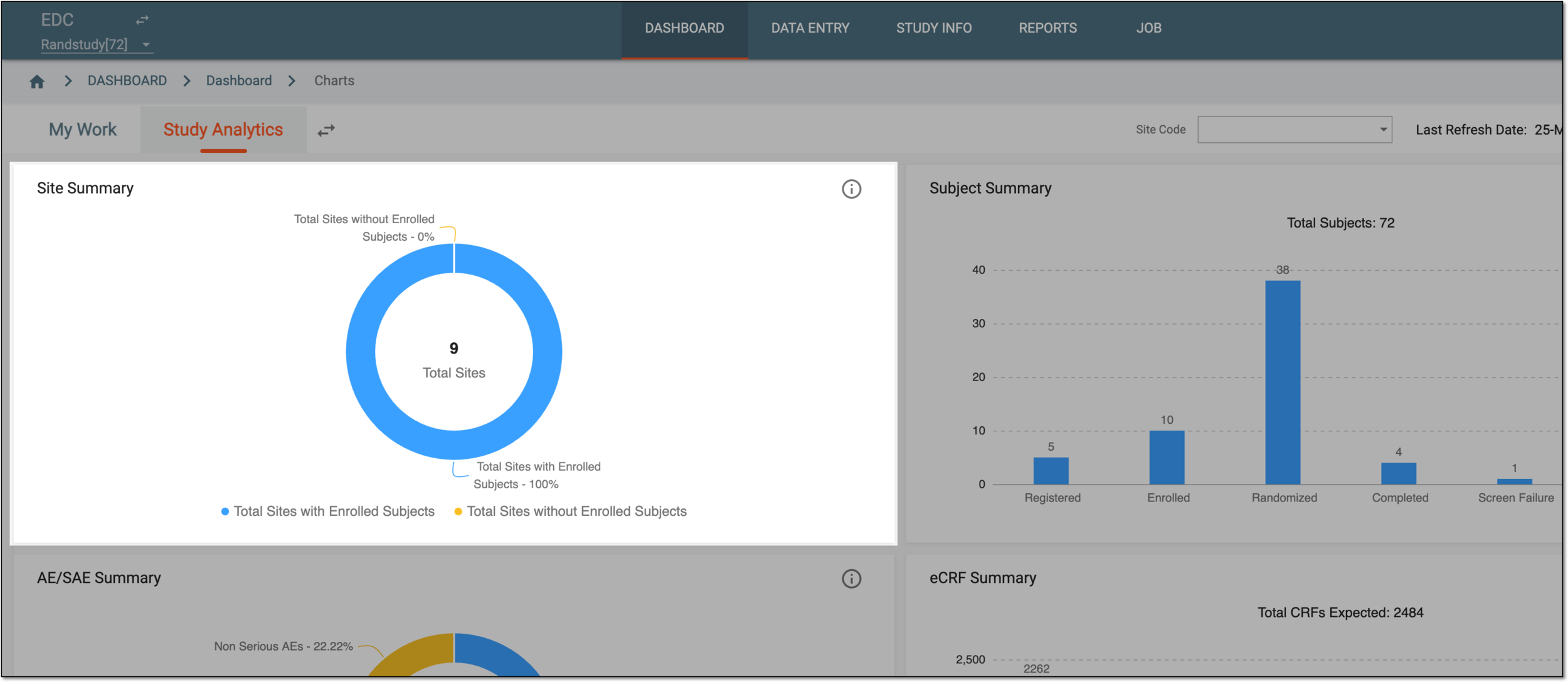Click 'Total Subjects: 72' text
The image size is (1568, 682).
tap(1340, 223)
